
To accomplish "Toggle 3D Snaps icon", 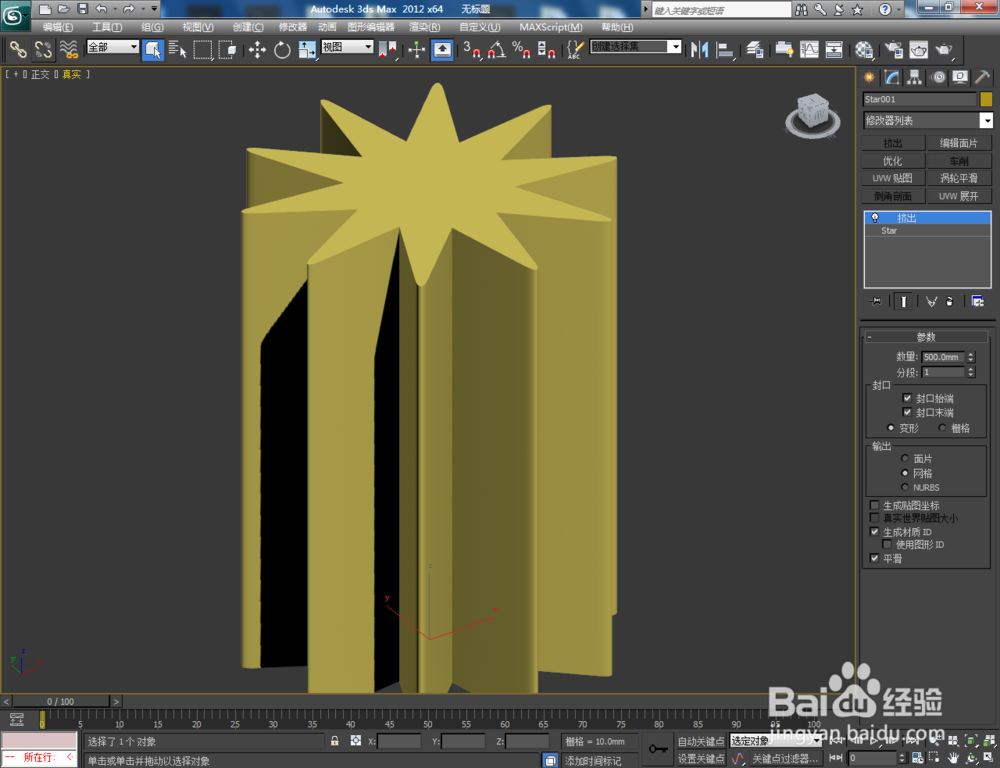I will coord(472,49).
